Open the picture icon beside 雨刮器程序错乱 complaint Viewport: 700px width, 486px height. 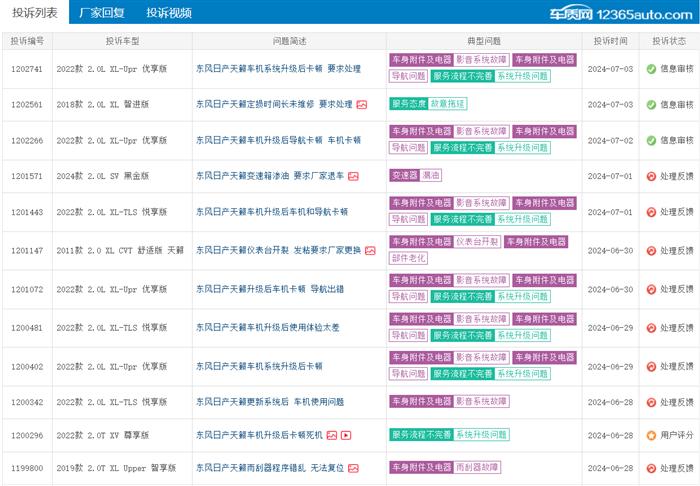click(353, 468)
